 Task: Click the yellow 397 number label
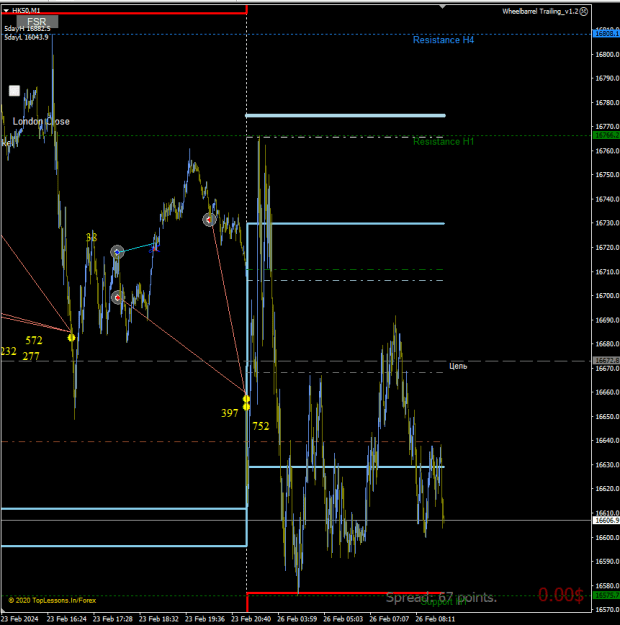[230, 413]
